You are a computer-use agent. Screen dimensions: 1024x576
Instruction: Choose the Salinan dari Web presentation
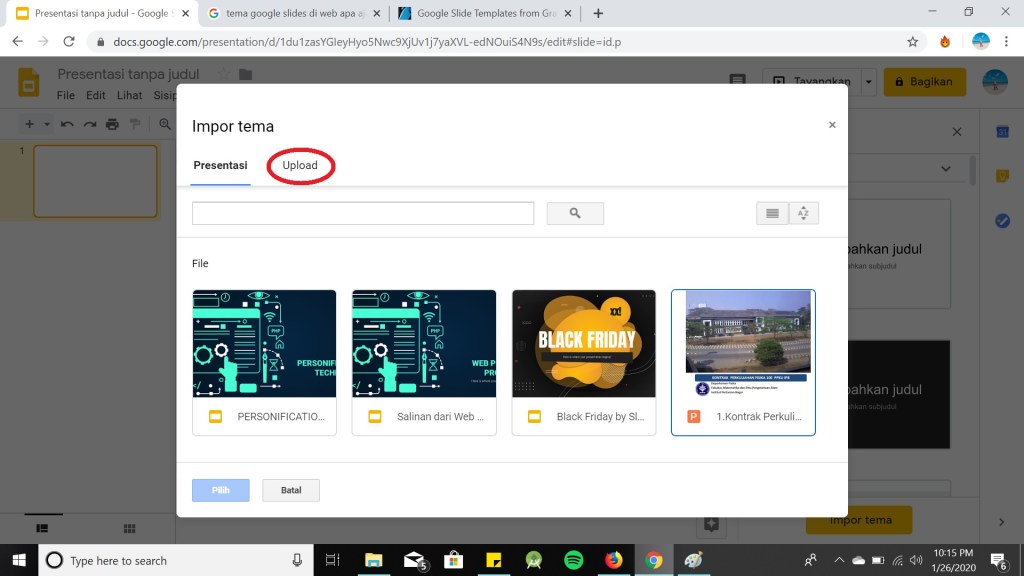(x=424, y=345)
